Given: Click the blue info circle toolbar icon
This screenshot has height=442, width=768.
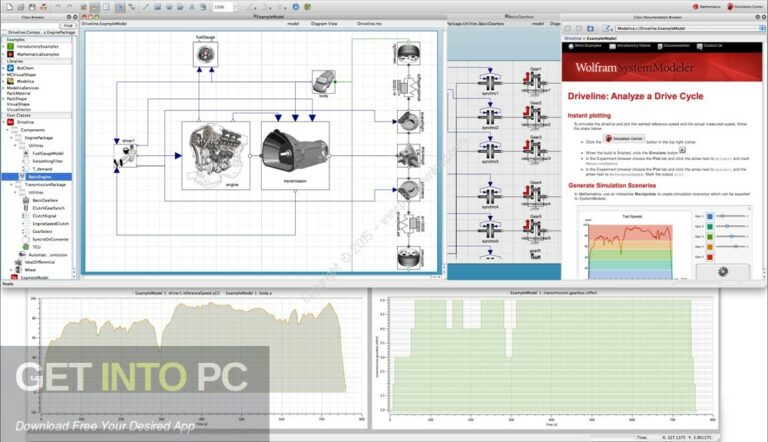Looking at the screenshot, I should pyautogui.click(x=296, y=7).
